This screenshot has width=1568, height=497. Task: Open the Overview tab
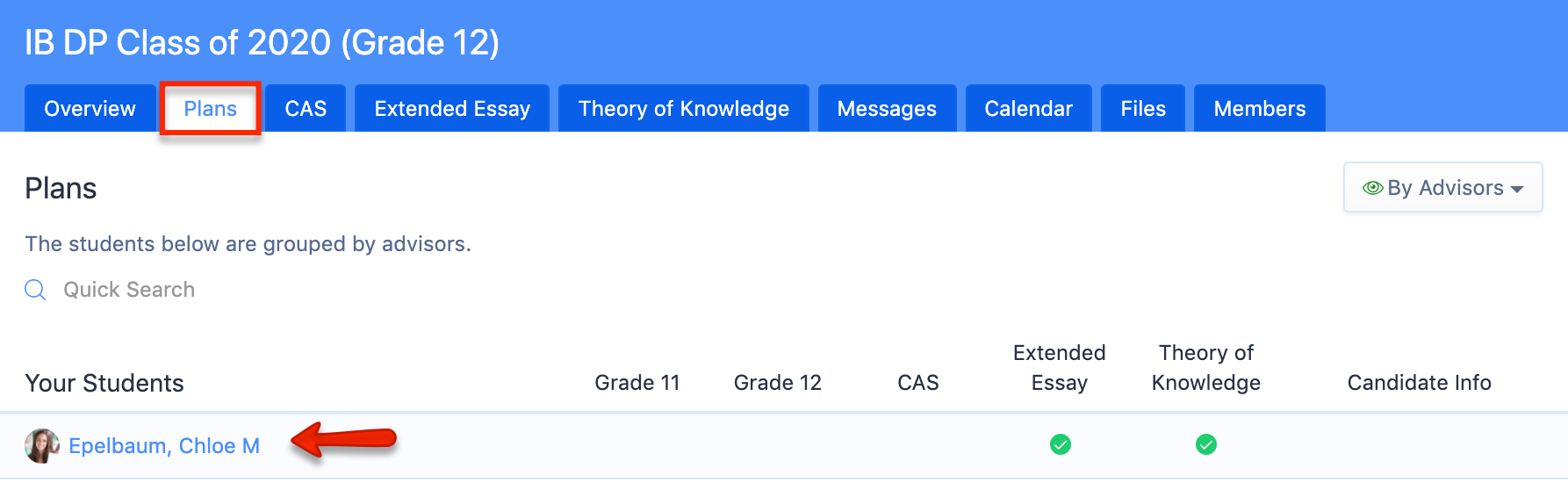click(90, 109)
